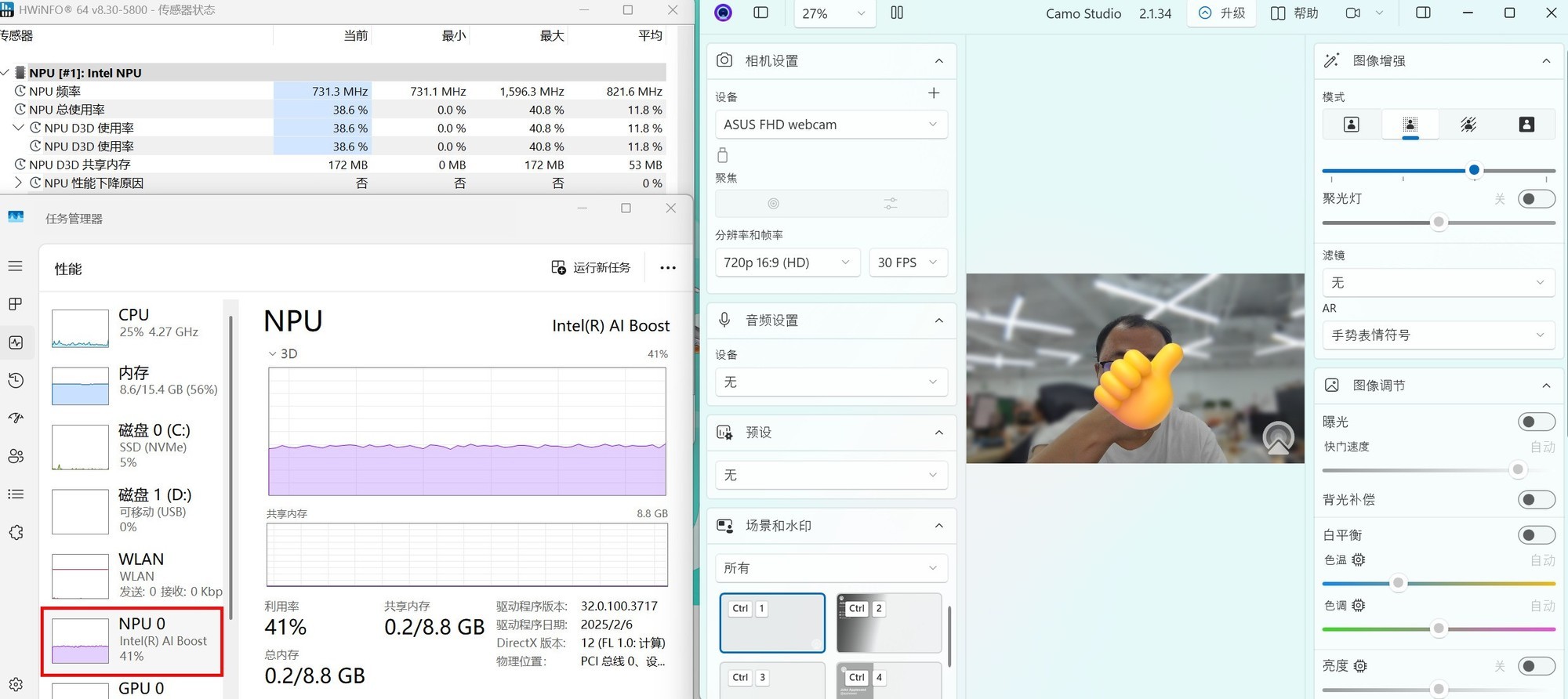
Task: Collapse the image enhancement section
Action: pyautogui.click(x=1546, y=61)
